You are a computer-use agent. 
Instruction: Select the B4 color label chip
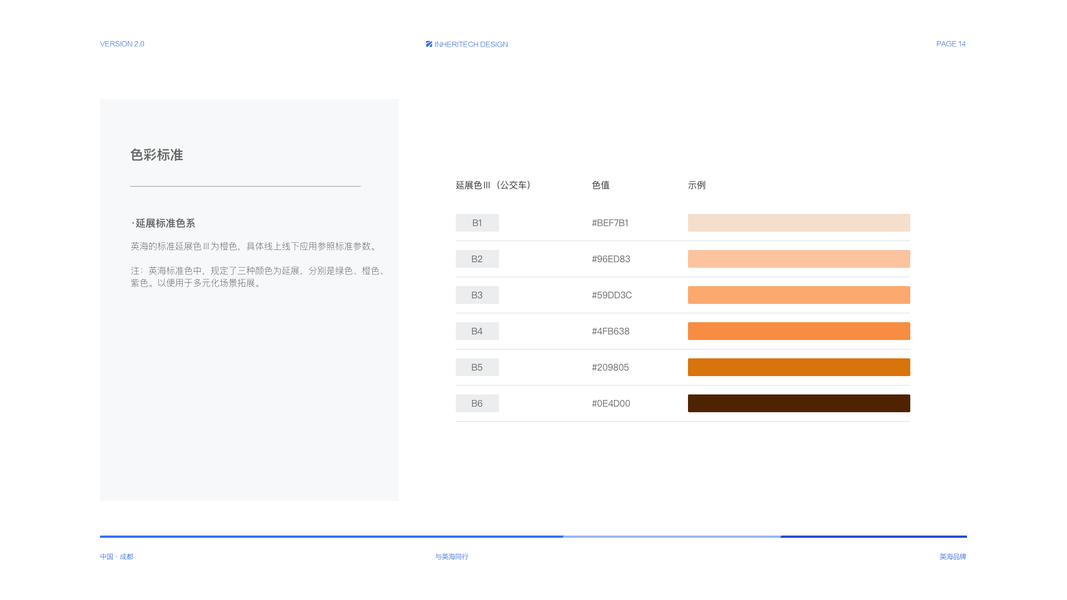(477, 331)
